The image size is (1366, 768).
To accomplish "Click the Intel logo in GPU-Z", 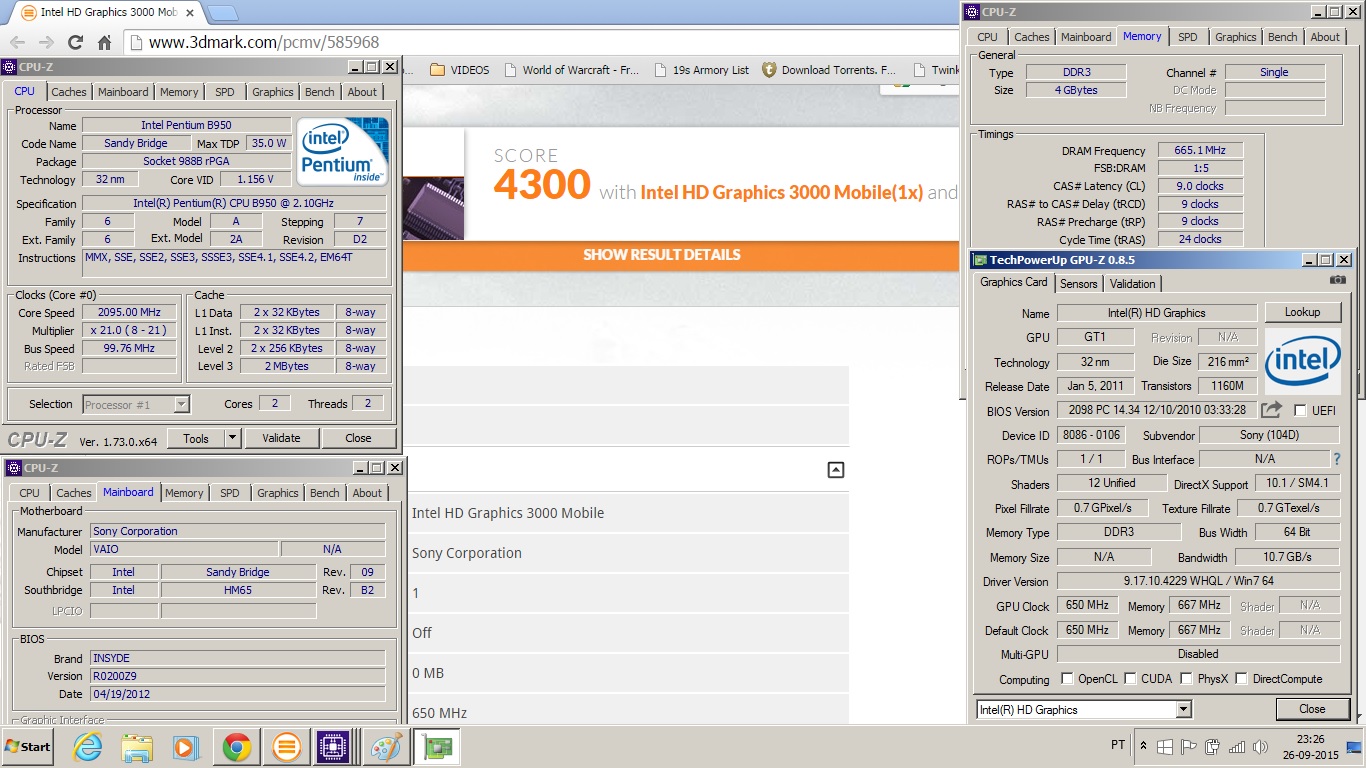I will (1302, 361).
